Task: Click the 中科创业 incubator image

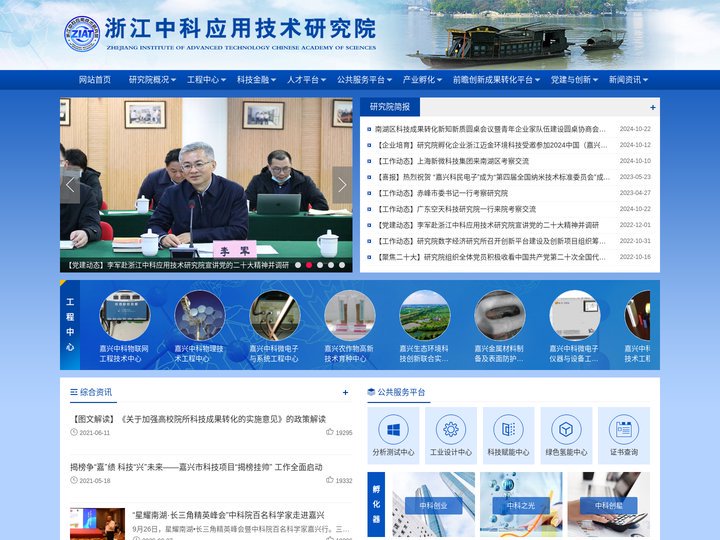Action: tap(433, 505)
